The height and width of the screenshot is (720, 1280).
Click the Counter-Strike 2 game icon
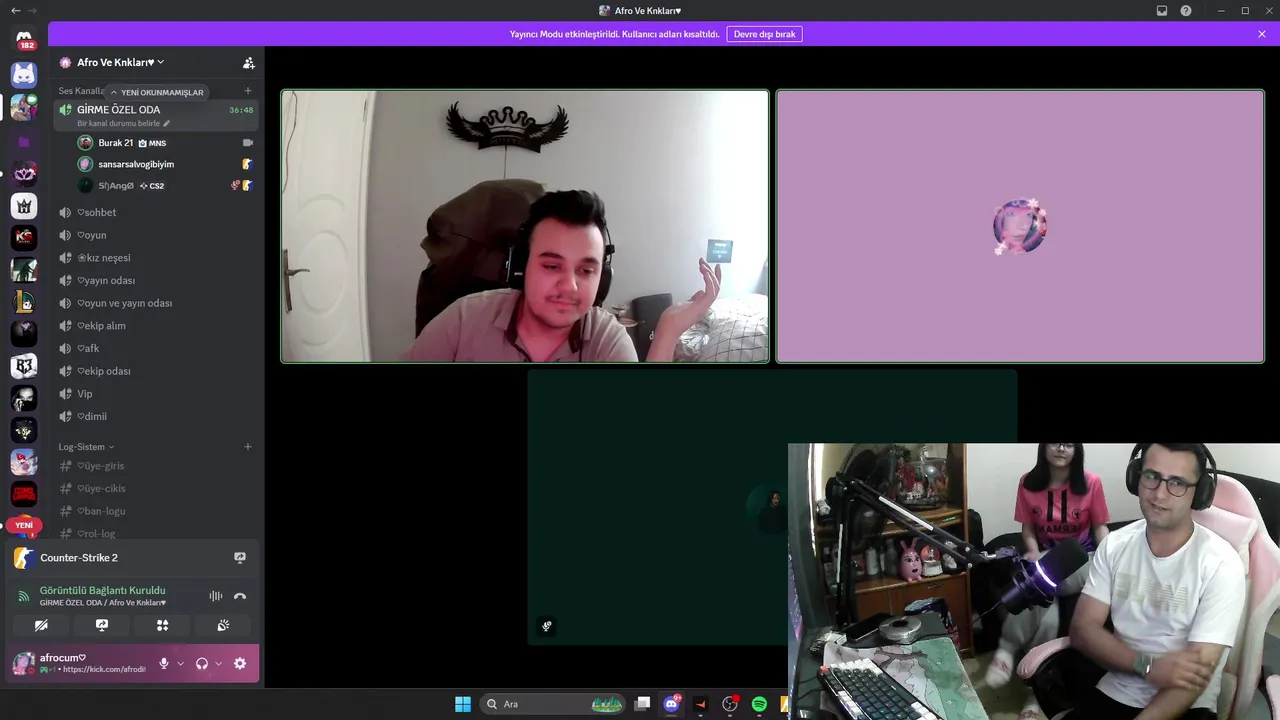click(x=24, y=558)
